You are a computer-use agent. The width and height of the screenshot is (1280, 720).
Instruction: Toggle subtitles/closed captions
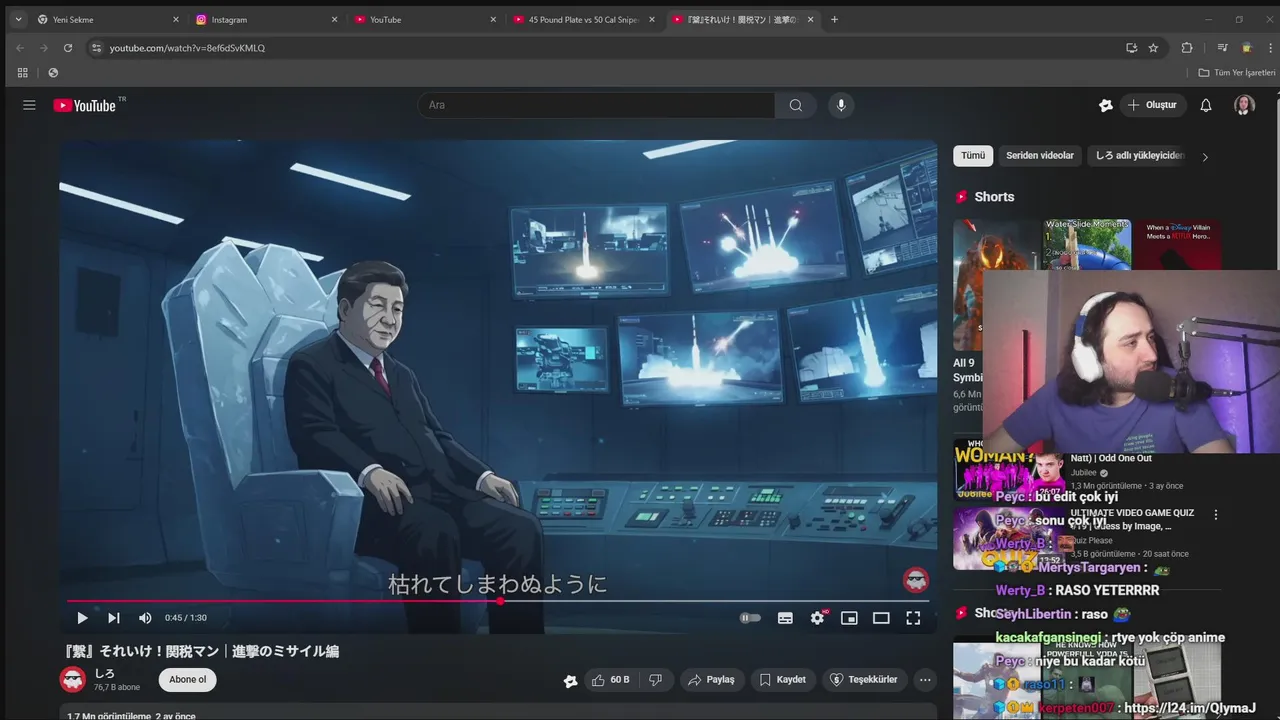point(785,618)
